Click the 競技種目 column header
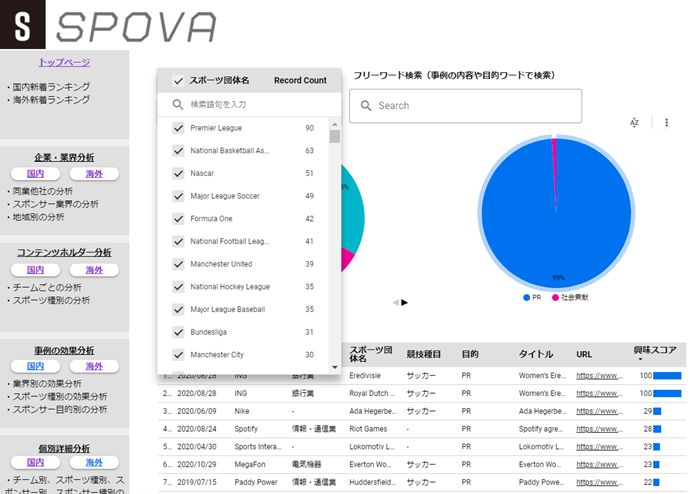Screen dimensions: 690x494 click(x=423, y=354)
